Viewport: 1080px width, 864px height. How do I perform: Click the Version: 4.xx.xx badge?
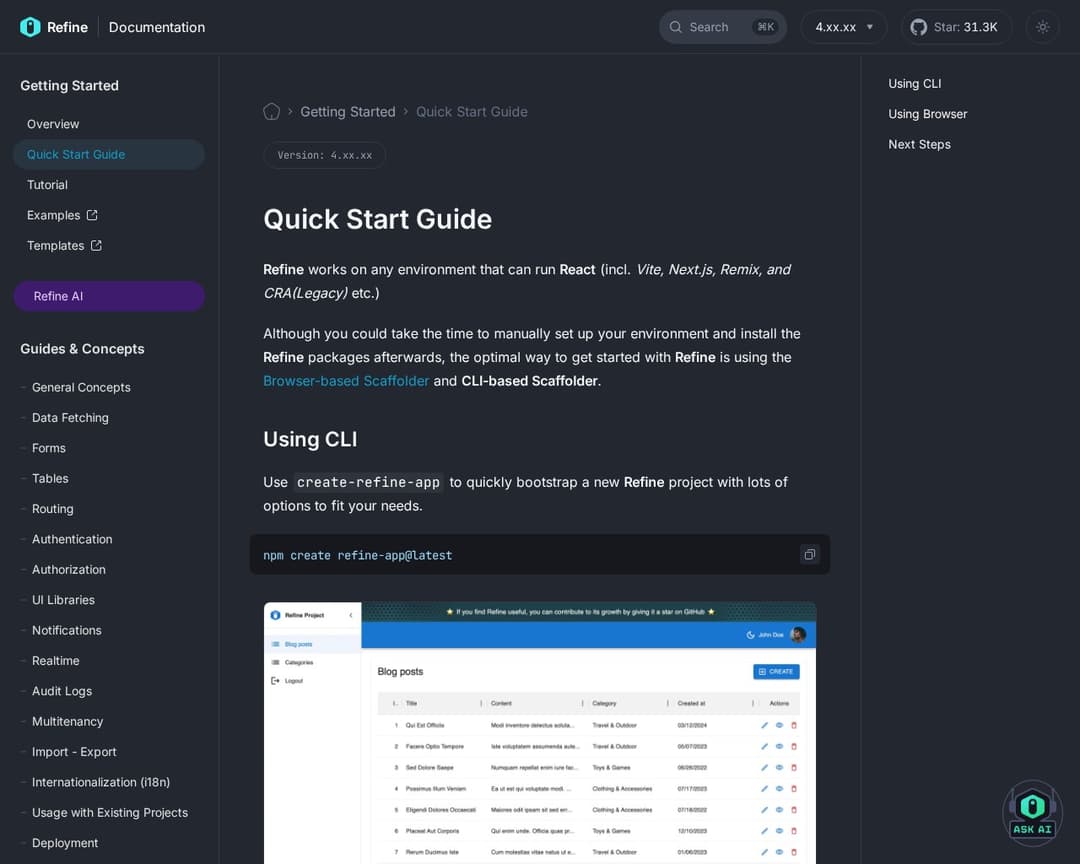324,155
